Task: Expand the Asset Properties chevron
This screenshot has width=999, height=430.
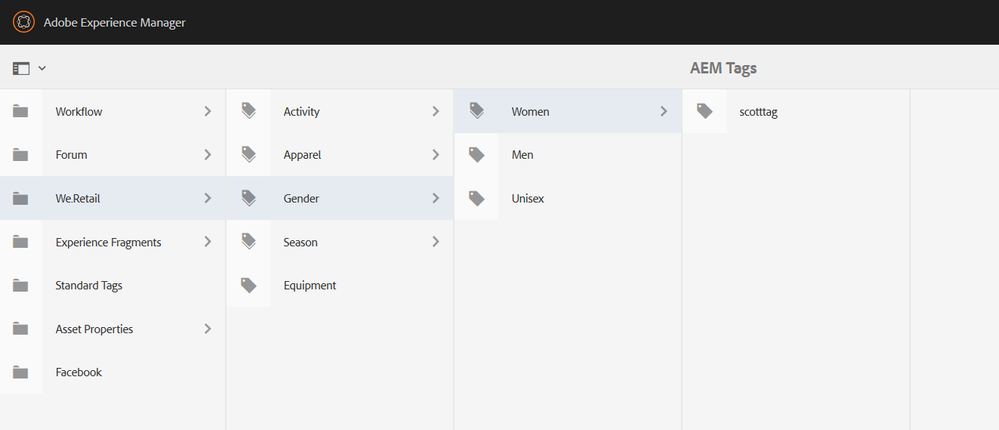Action: (x=208, y=329)
